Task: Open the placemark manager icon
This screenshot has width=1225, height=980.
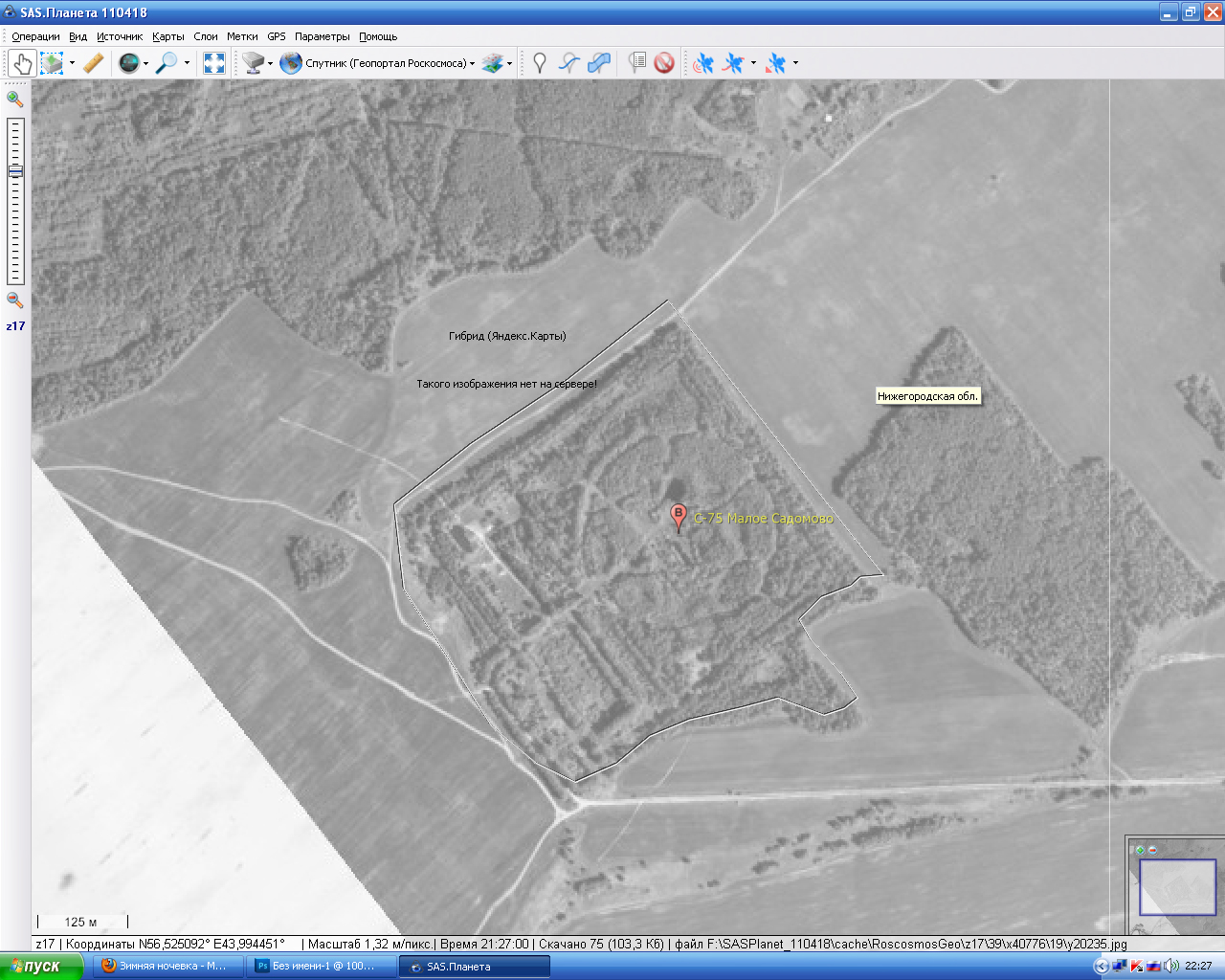Action: coord(636,63)
